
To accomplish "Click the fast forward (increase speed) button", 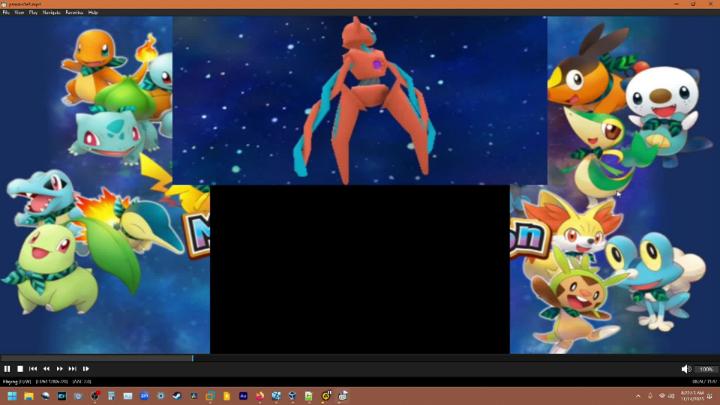I will click(x=60, y=369).
